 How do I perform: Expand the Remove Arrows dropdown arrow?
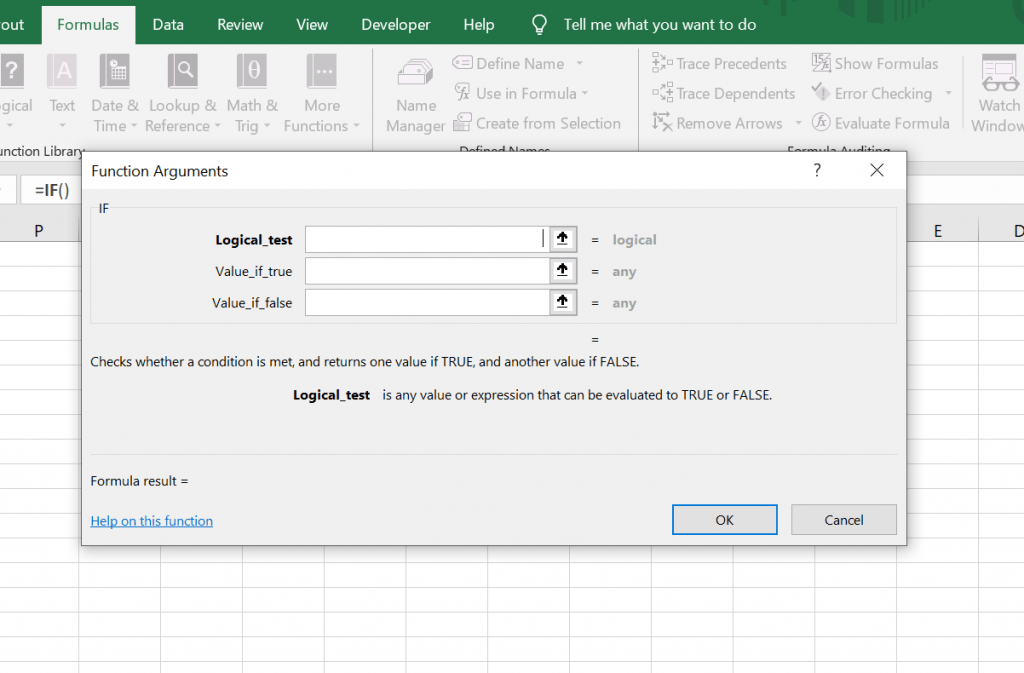(x=798, y=123)
